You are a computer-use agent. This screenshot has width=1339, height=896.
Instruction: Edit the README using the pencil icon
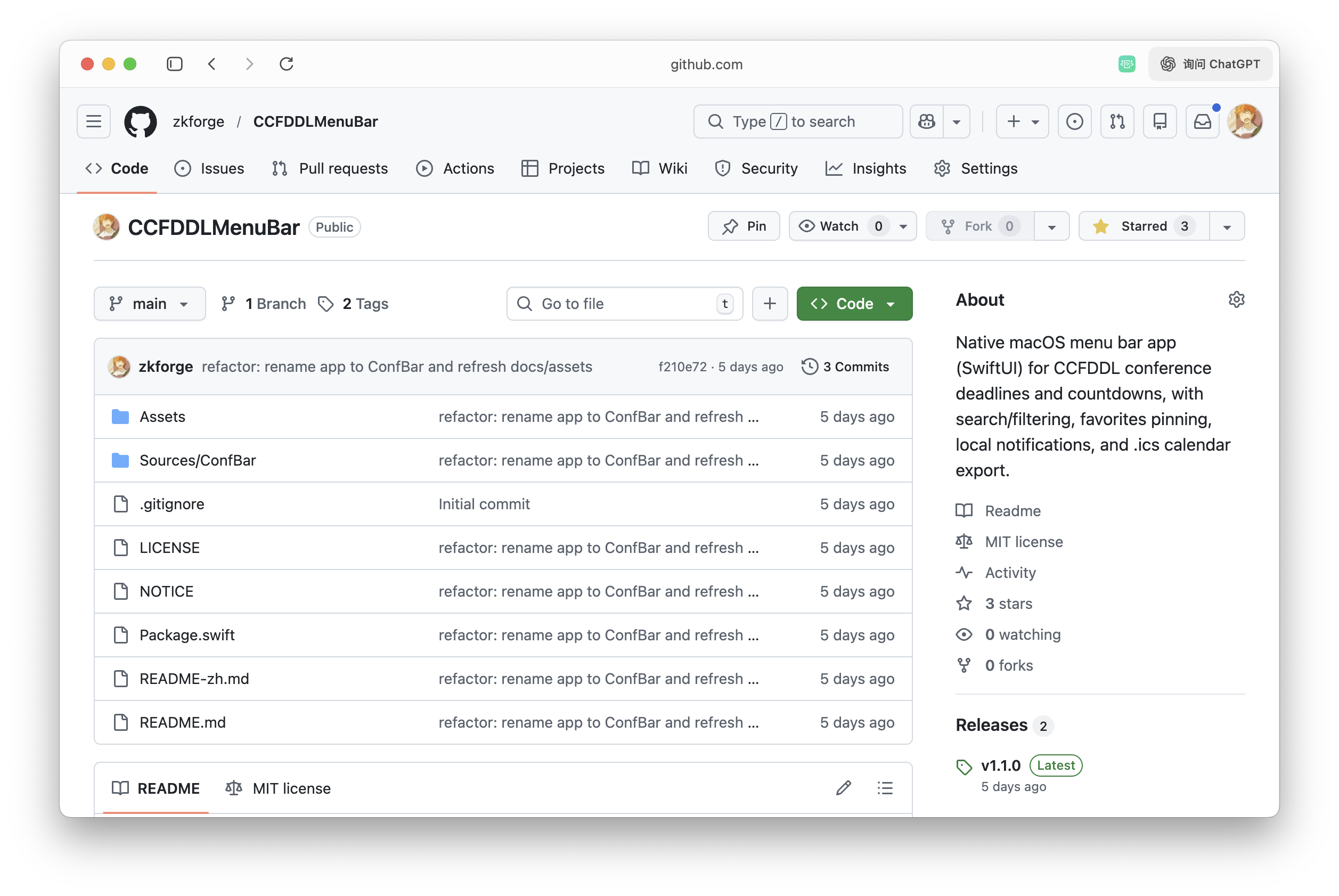(x=843, y=788)
